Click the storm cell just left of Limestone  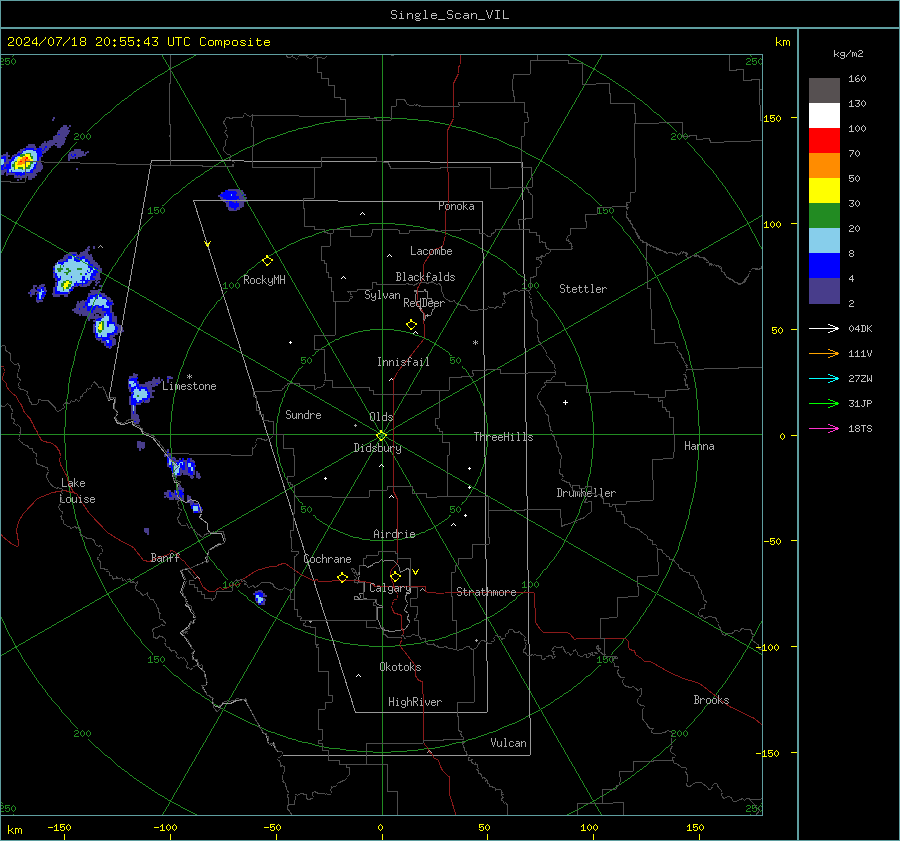click(x=139, y=392)
